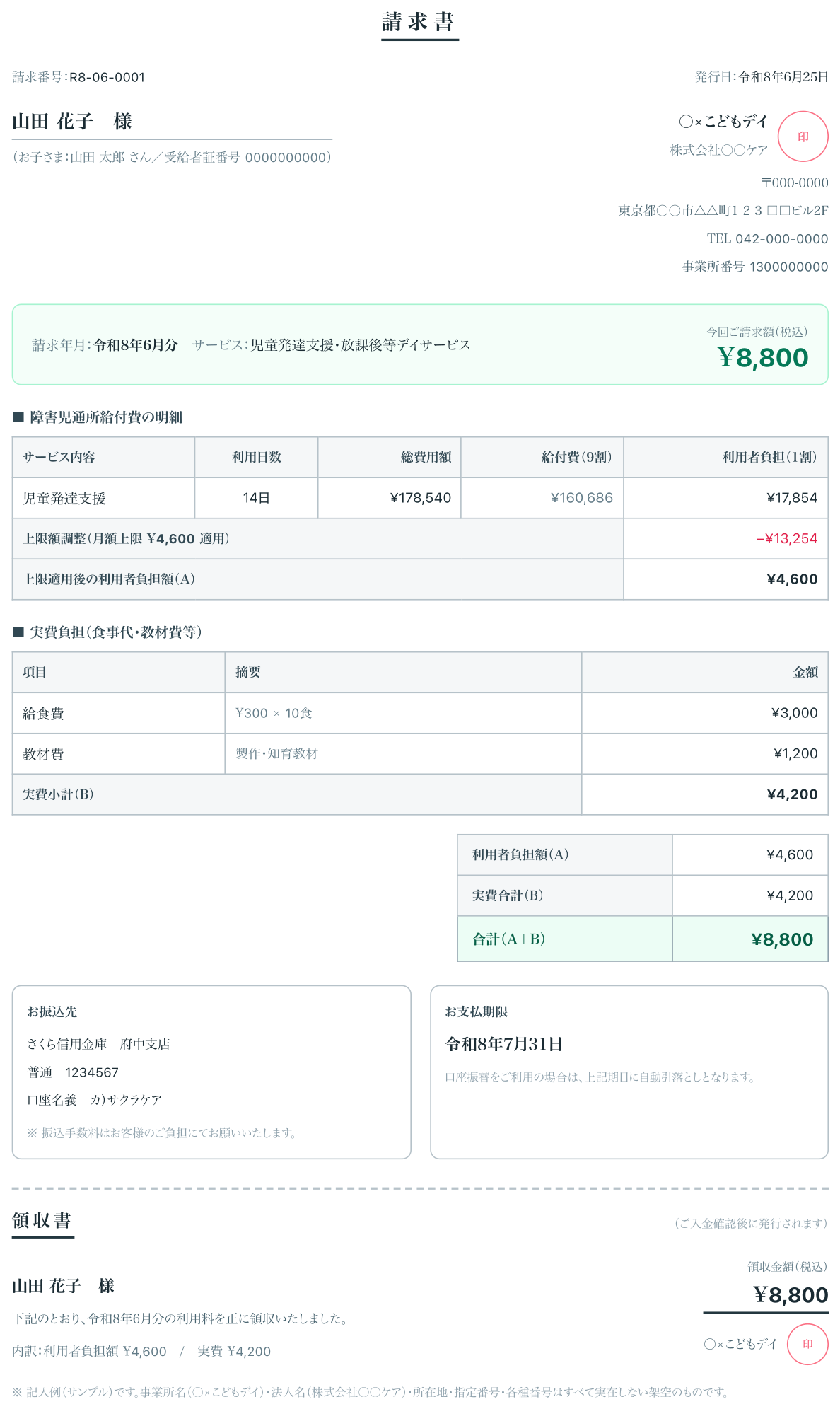
Task: Select the 領収書 heading
Action: point(42,1221)
